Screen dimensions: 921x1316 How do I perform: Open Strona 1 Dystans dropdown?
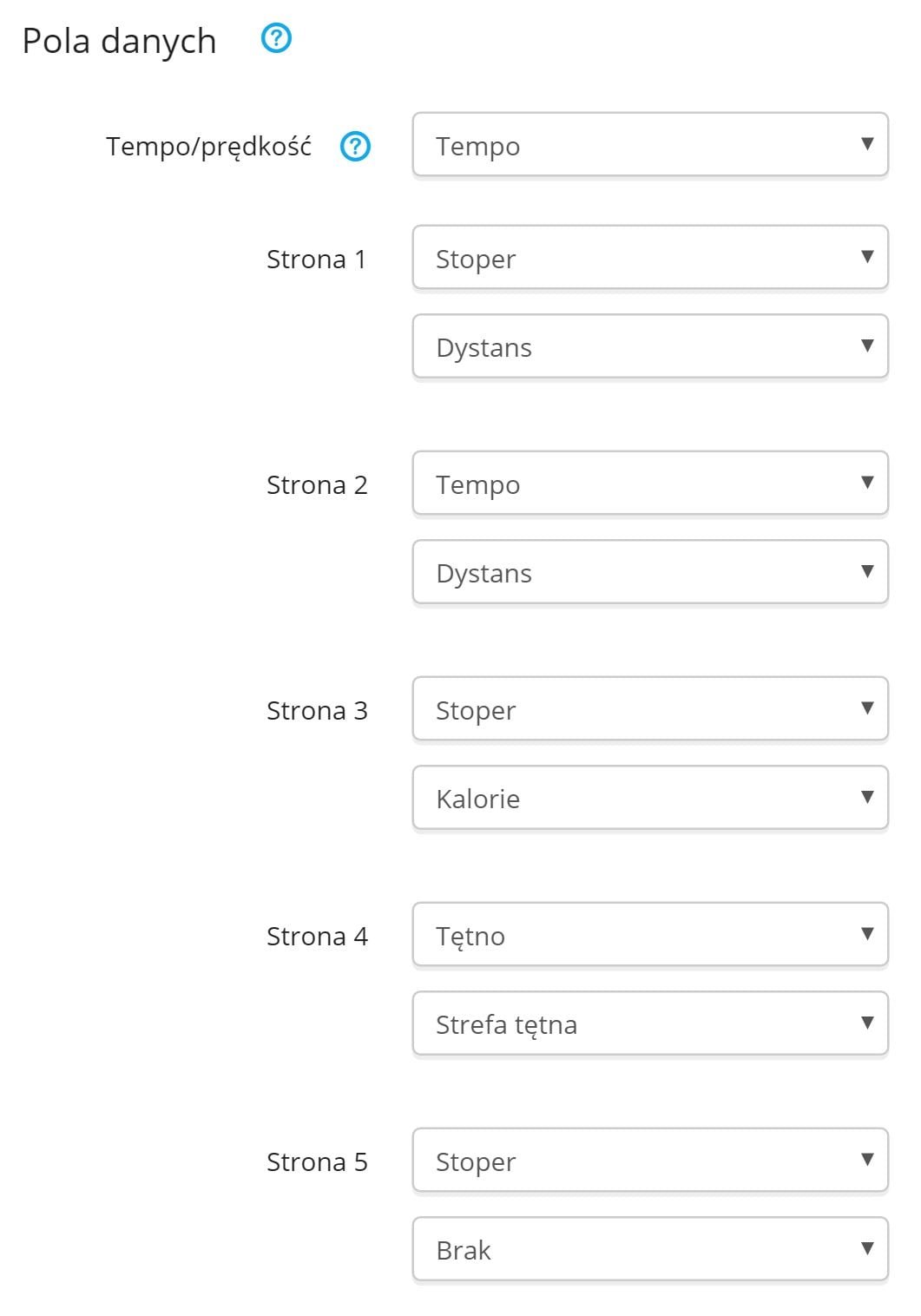[x=650, y=345]
